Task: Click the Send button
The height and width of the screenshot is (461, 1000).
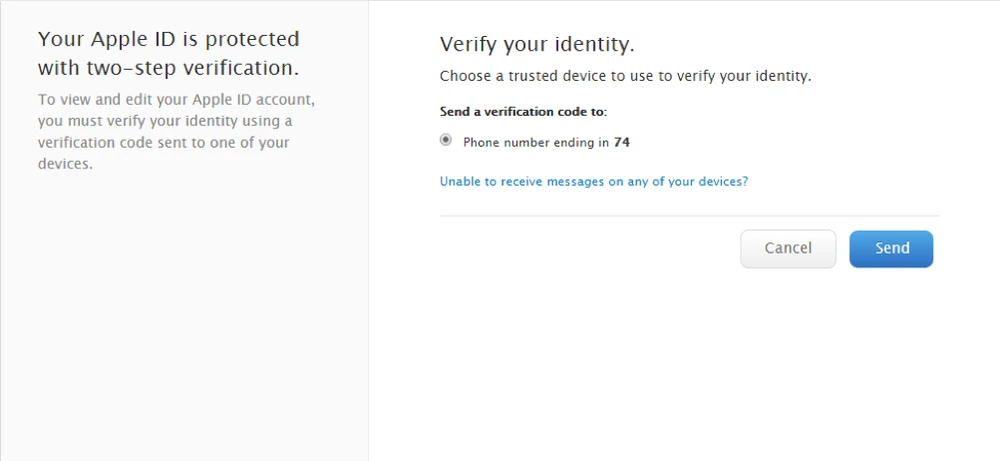Action: [891, 249]
